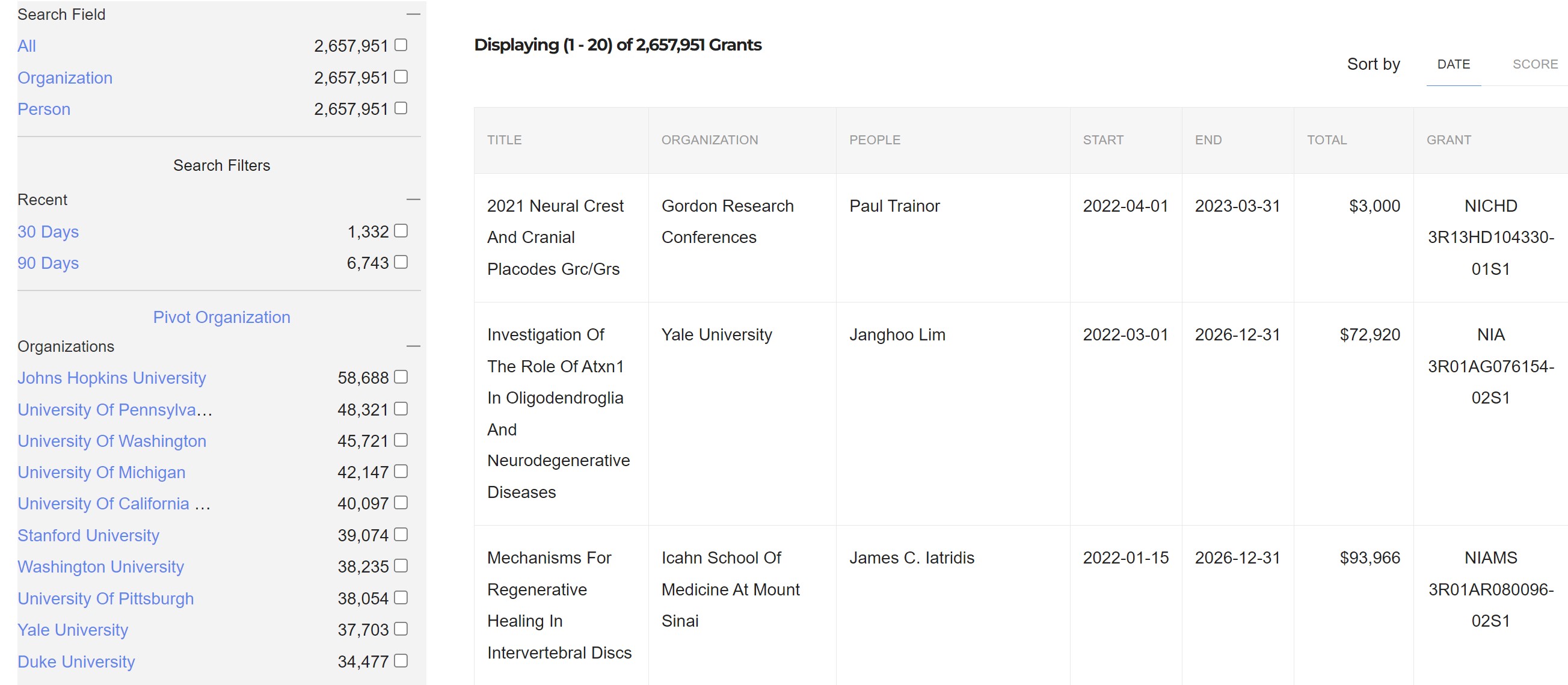Click the person James C. Iatridis
This screenshot has width=1568, height=685.
tap(912, 558)
